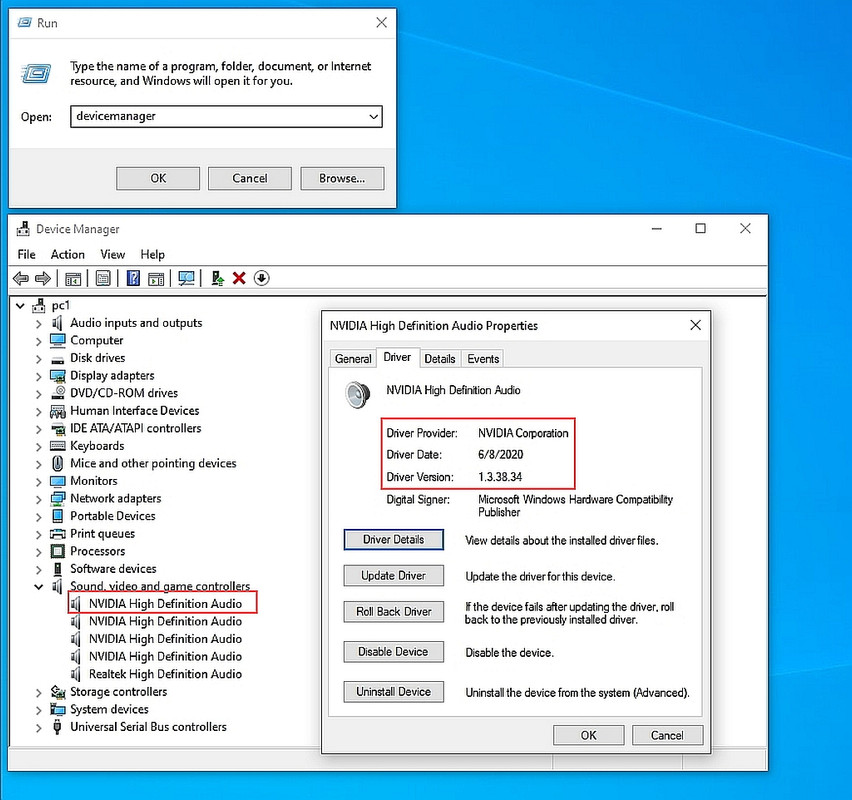Click the Update Driver button
The width and height of the screenshot is (852, 800).
click(x=393, y=576)
